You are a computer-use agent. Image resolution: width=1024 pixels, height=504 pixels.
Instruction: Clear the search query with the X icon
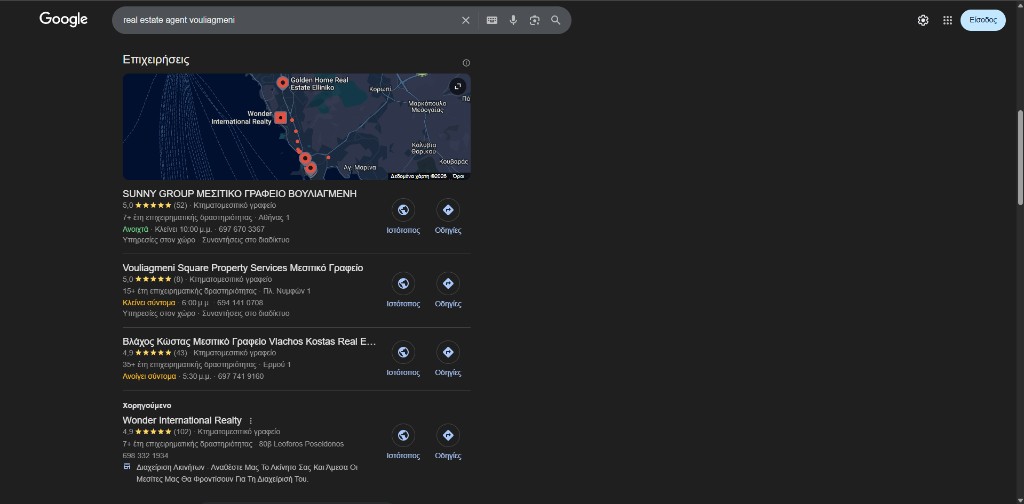point(466,20)
